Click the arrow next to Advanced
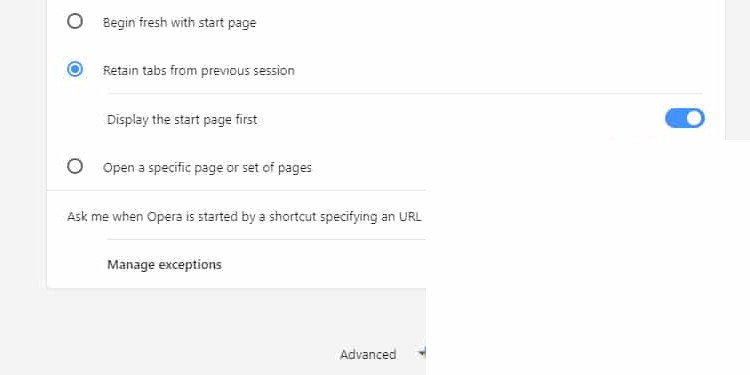This screenshot has width=750, height=375. click(x=421, y=353)
